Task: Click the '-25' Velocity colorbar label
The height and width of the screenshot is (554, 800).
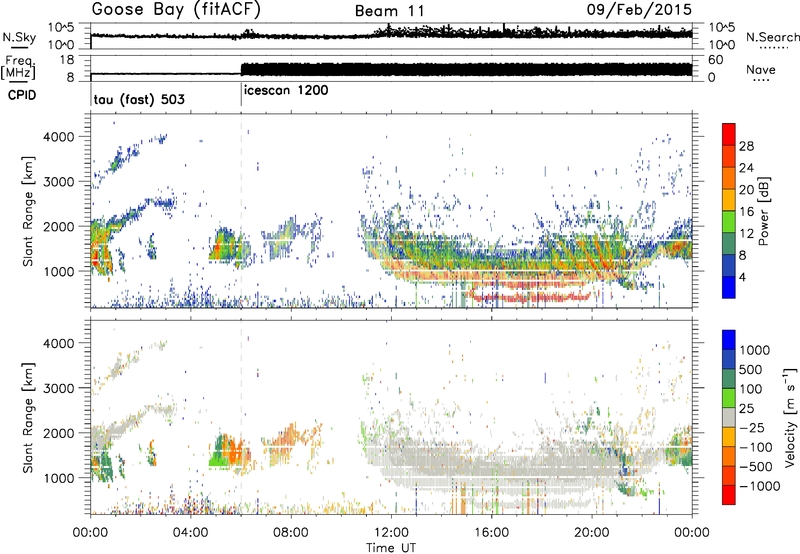Action: point(751,428)
